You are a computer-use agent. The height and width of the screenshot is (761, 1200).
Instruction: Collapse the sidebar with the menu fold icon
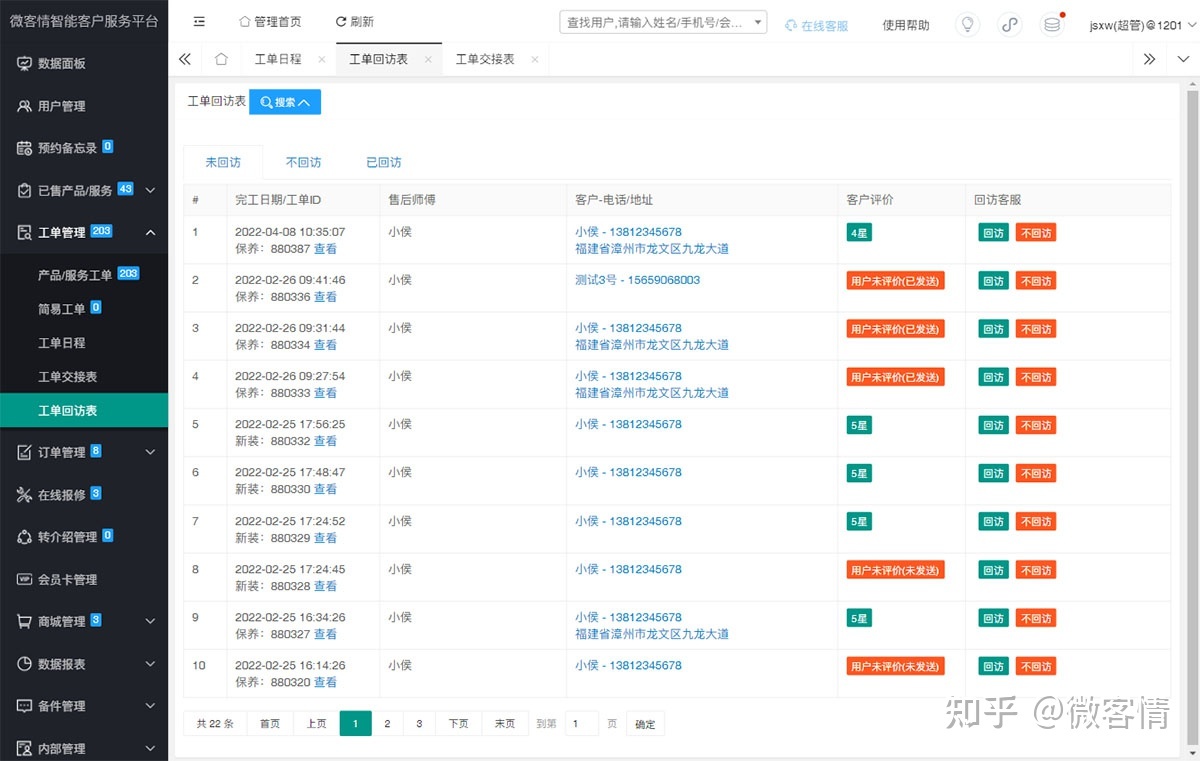coord(199,21)
